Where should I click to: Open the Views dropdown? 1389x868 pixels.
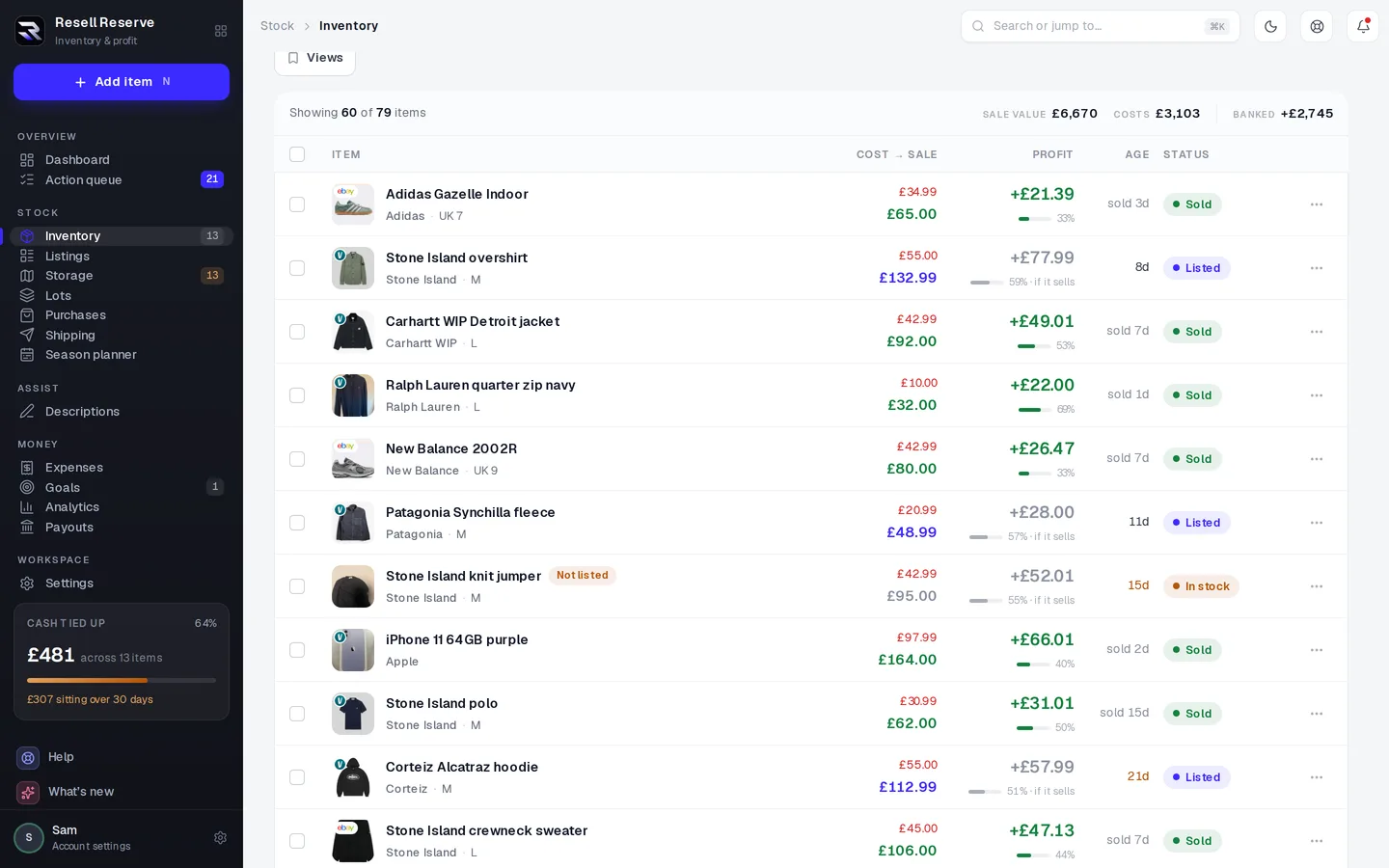tap(315, 58)
